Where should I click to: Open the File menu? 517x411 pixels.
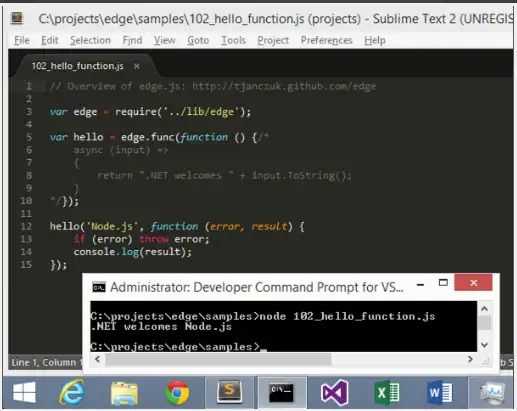point(22,40)
